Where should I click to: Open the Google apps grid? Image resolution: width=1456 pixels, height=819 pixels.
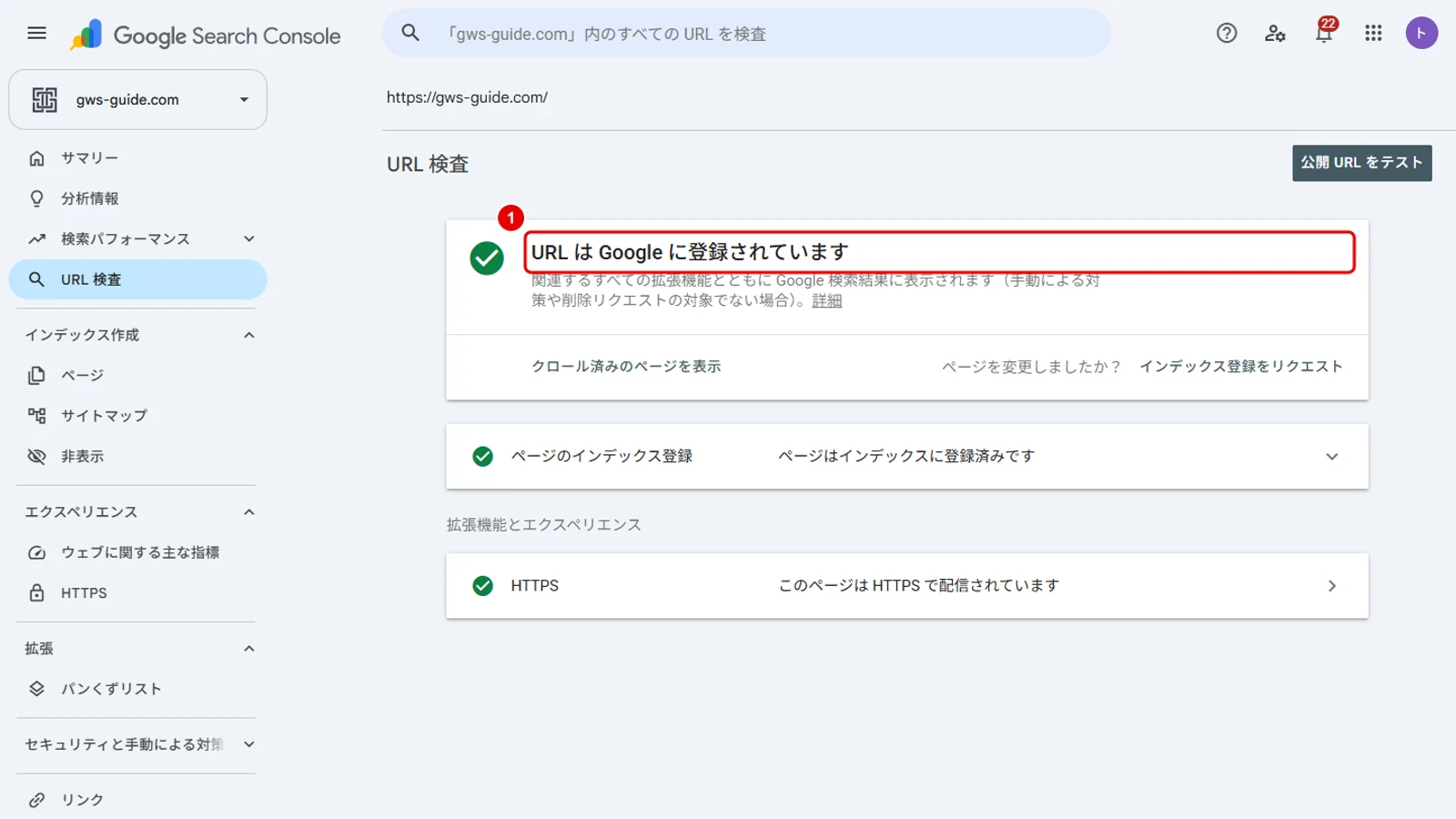[1373, 34]
